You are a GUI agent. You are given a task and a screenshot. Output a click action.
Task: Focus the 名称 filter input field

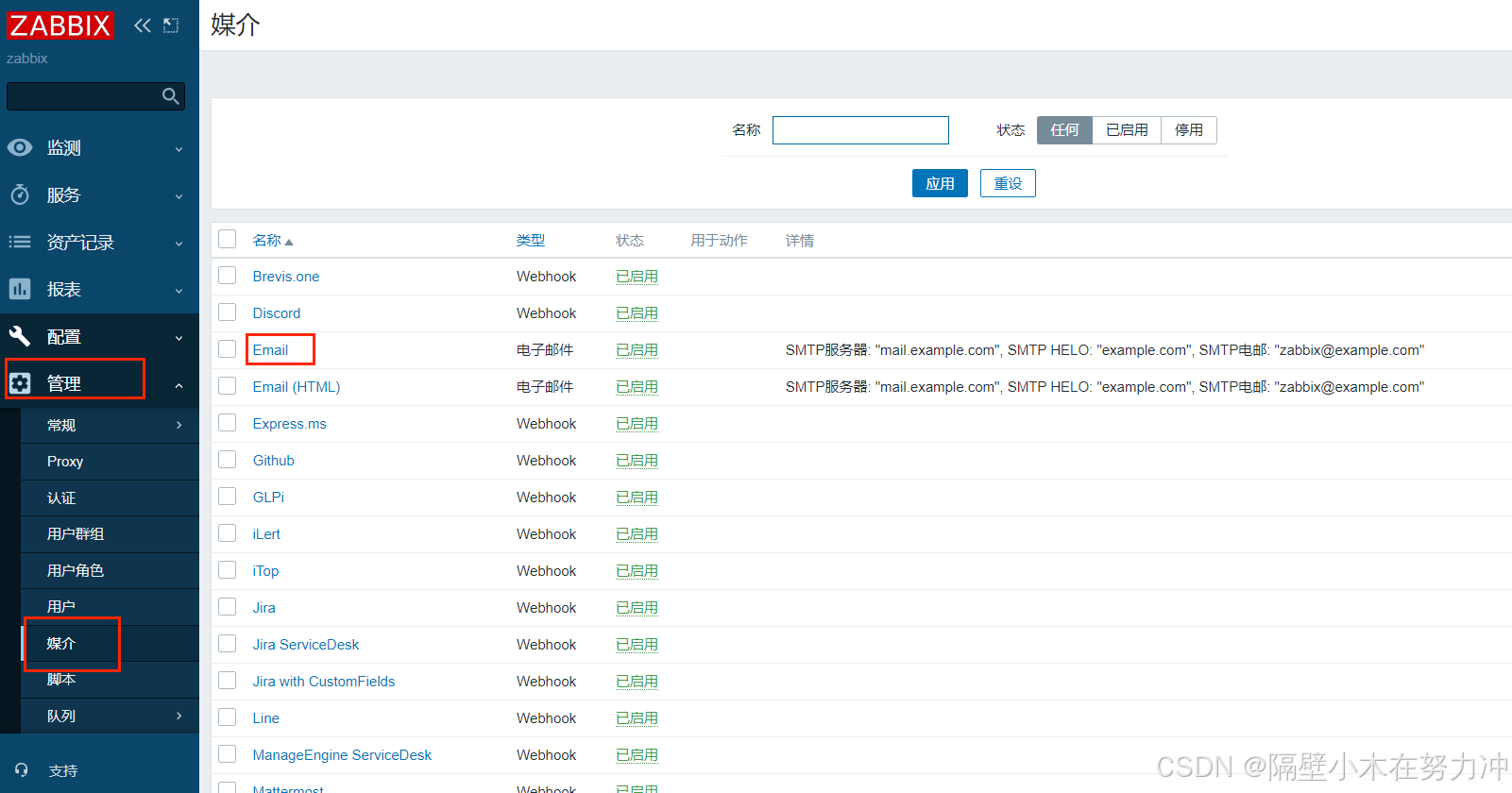[860, 130]
